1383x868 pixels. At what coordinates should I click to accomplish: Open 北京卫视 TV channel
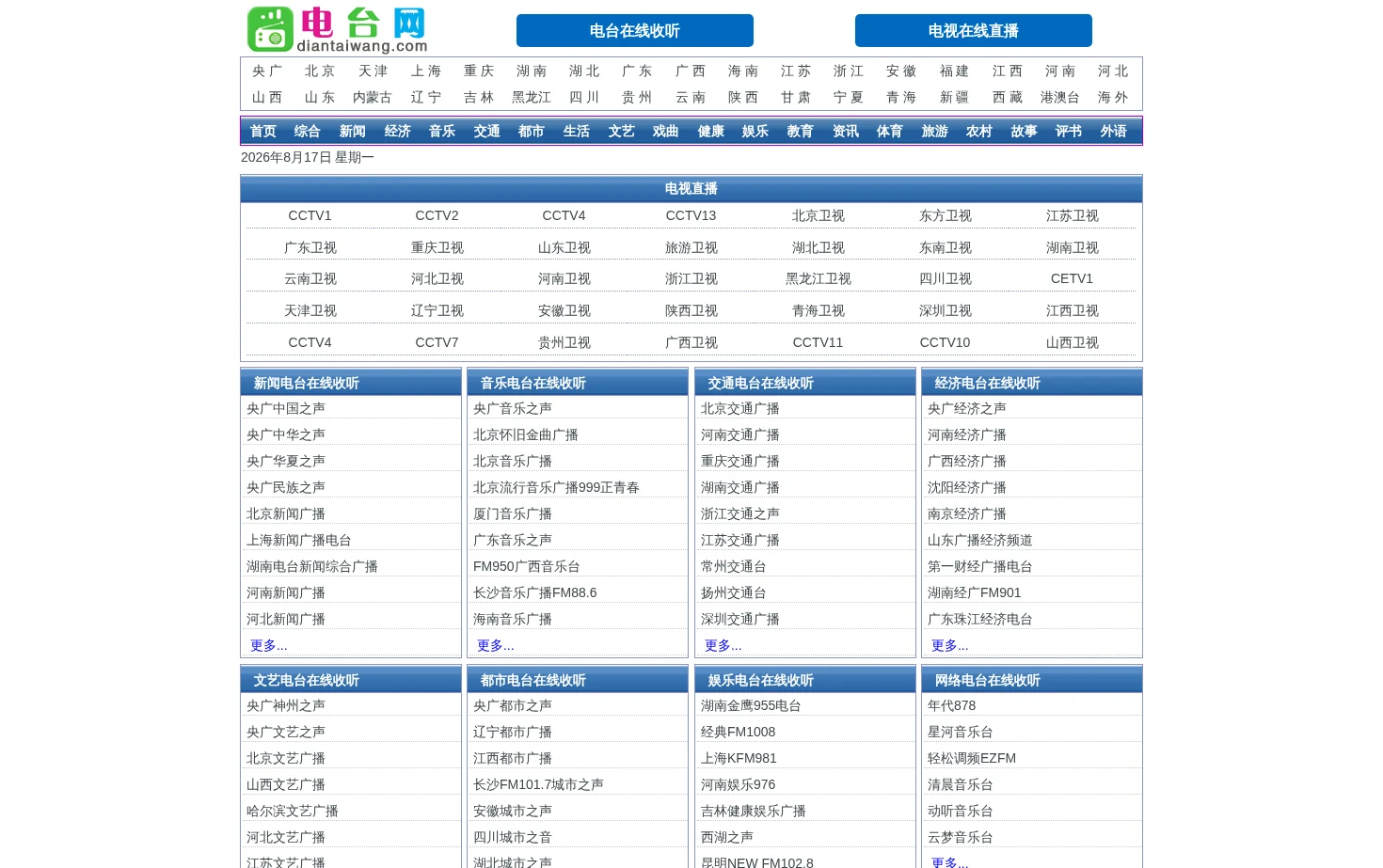(819, 215)
